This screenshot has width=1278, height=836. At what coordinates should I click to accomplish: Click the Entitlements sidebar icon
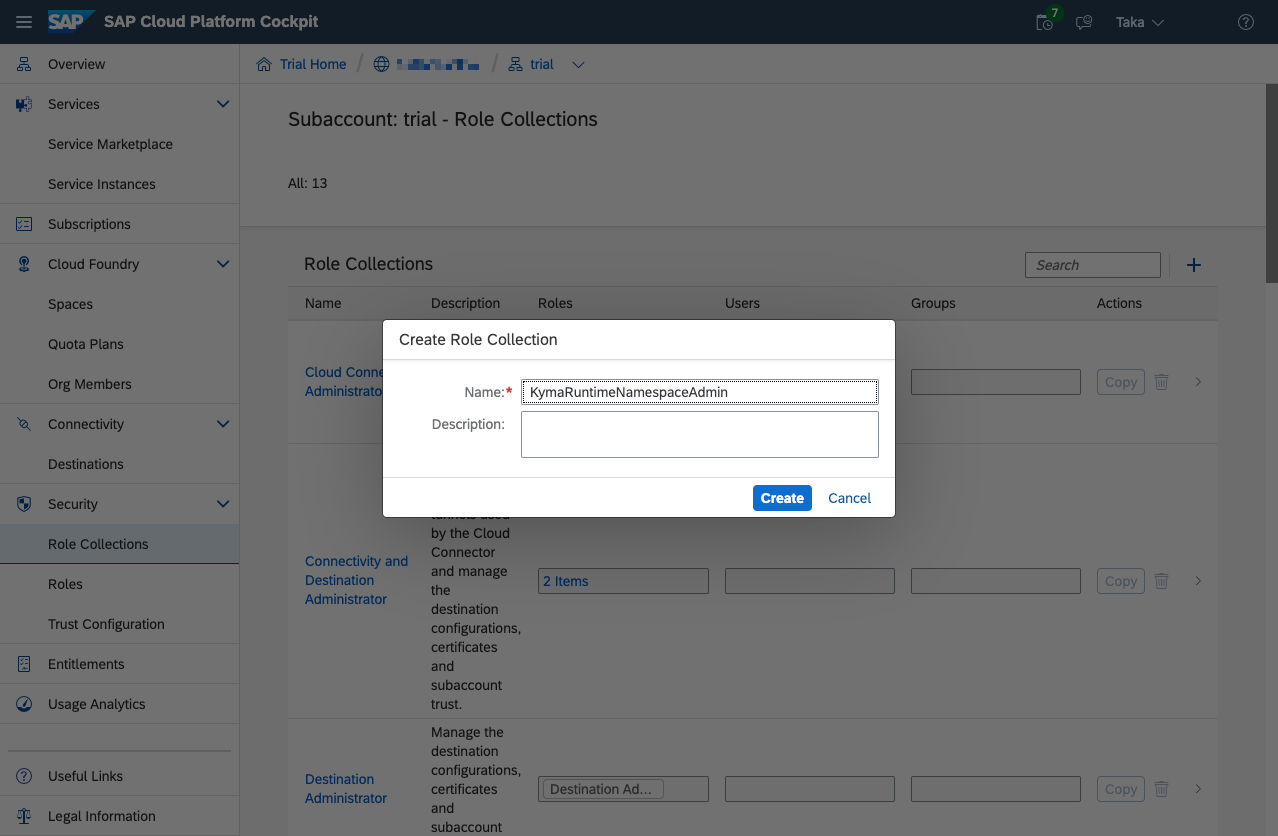[x=25, y=664]
